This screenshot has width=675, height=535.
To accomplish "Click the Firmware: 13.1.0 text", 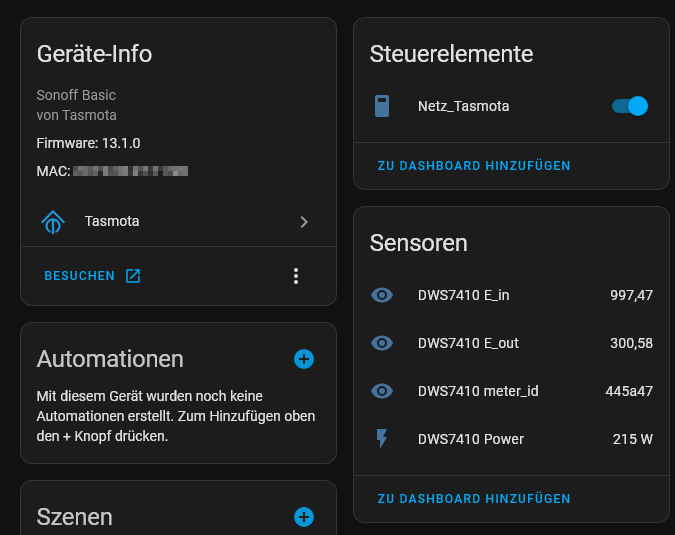I will [x=88, y=143].
